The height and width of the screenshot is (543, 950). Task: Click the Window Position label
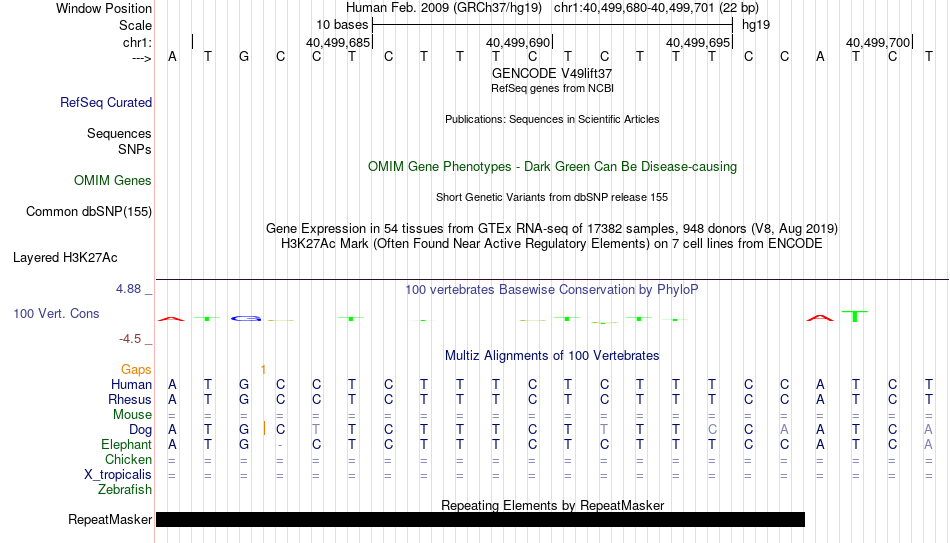104,8
